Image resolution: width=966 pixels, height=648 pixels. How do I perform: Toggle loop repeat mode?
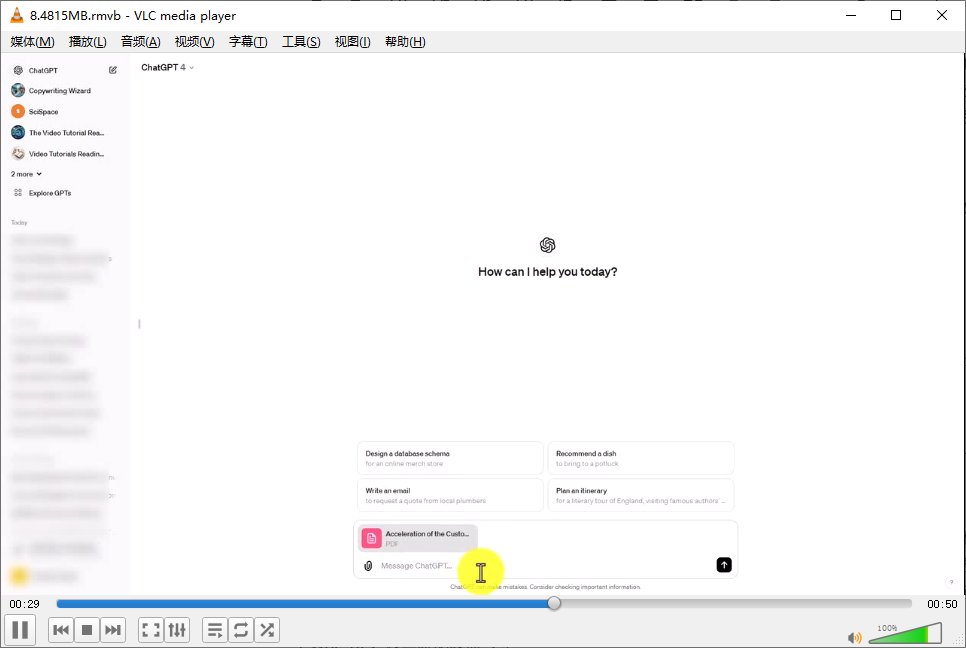point(241,630)
